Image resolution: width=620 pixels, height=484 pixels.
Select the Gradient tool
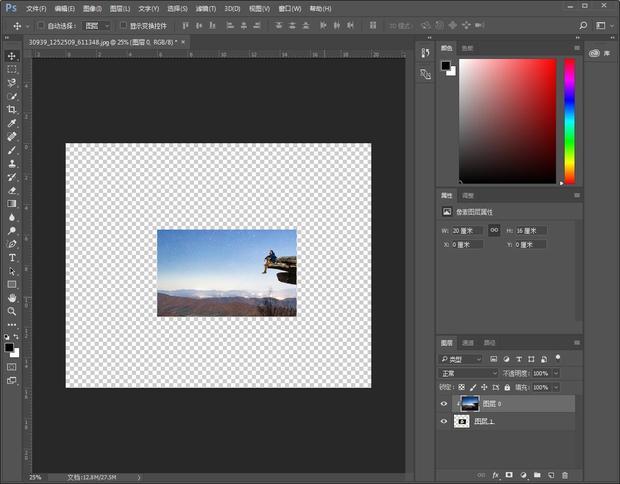click(12, 204)
